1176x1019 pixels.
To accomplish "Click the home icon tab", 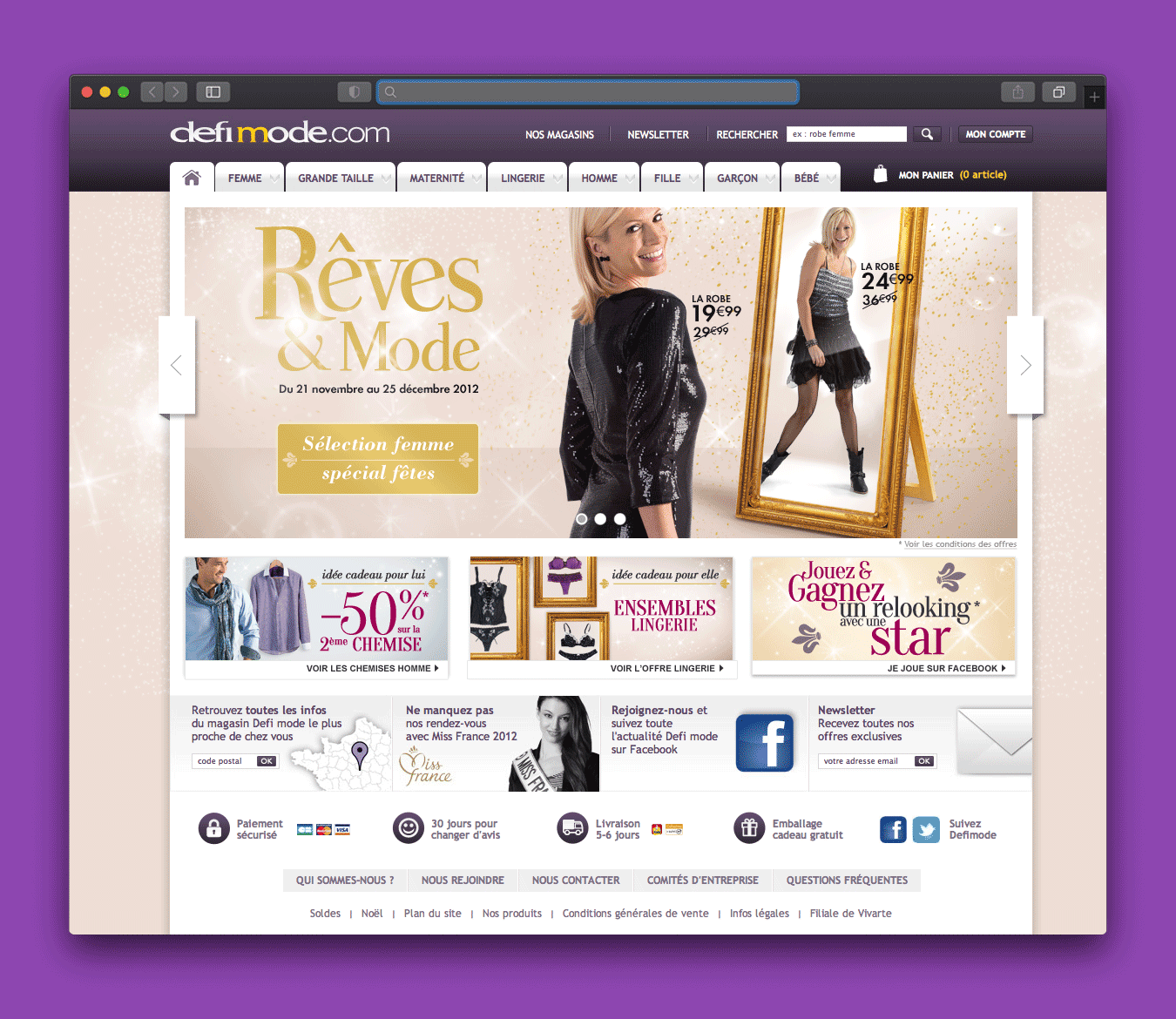I will click(192, 178).
